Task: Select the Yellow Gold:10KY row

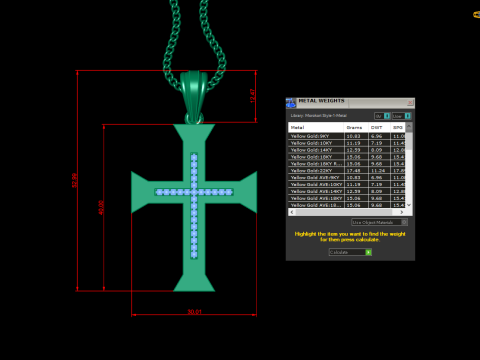Action: click(x=347, y=143)
